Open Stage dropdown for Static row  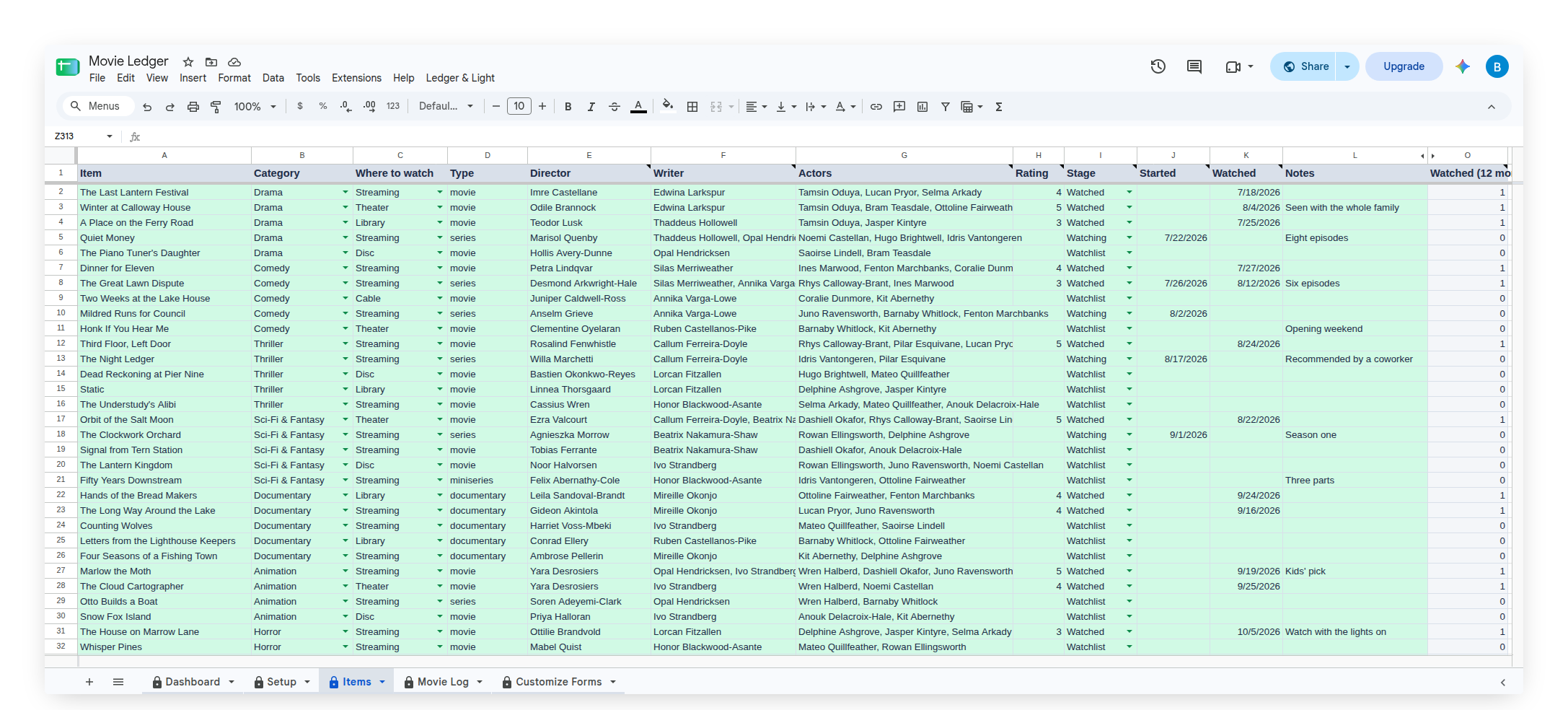tap(1129, 389)
